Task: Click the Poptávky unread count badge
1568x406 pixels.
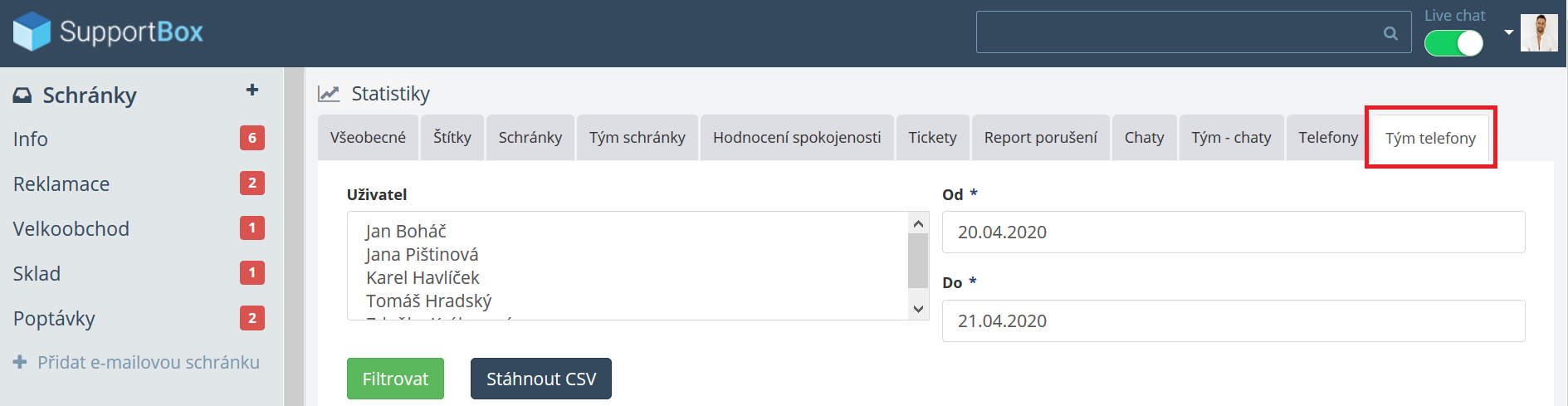Action: [x=252, y=317]
